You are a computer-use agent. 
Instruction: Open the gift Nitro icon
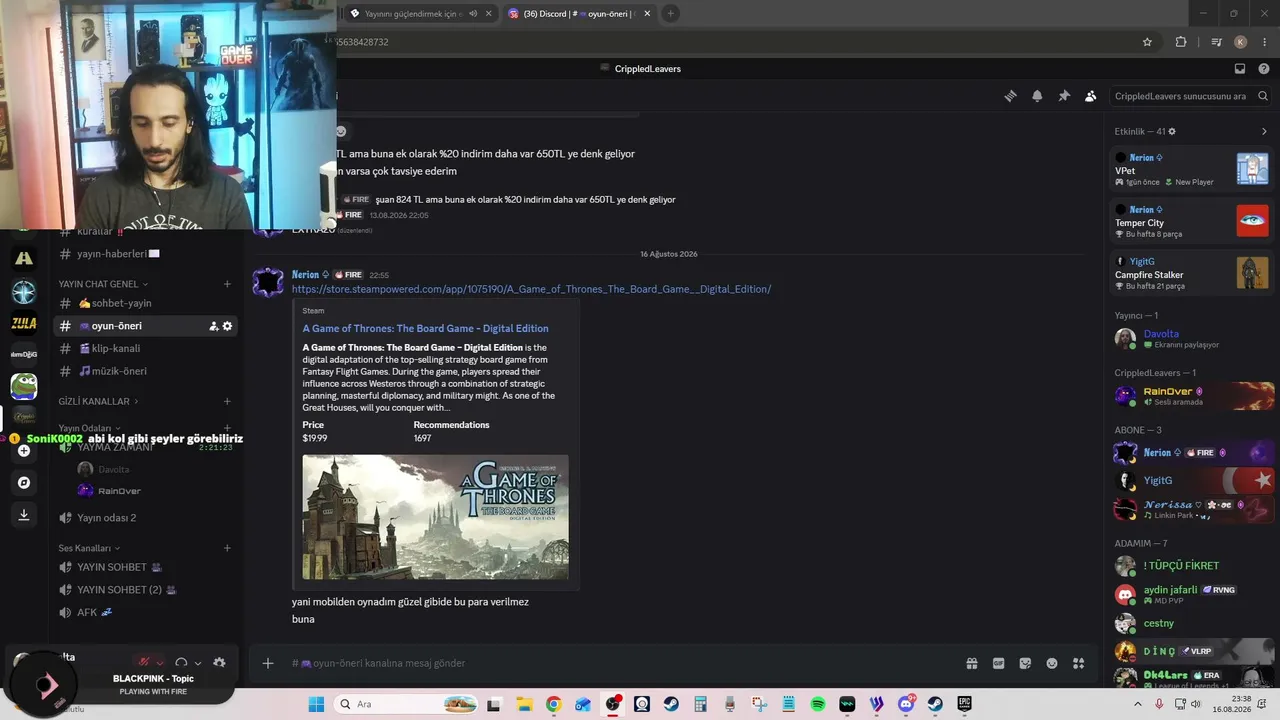pyautogui.click(x=971, y=663)
